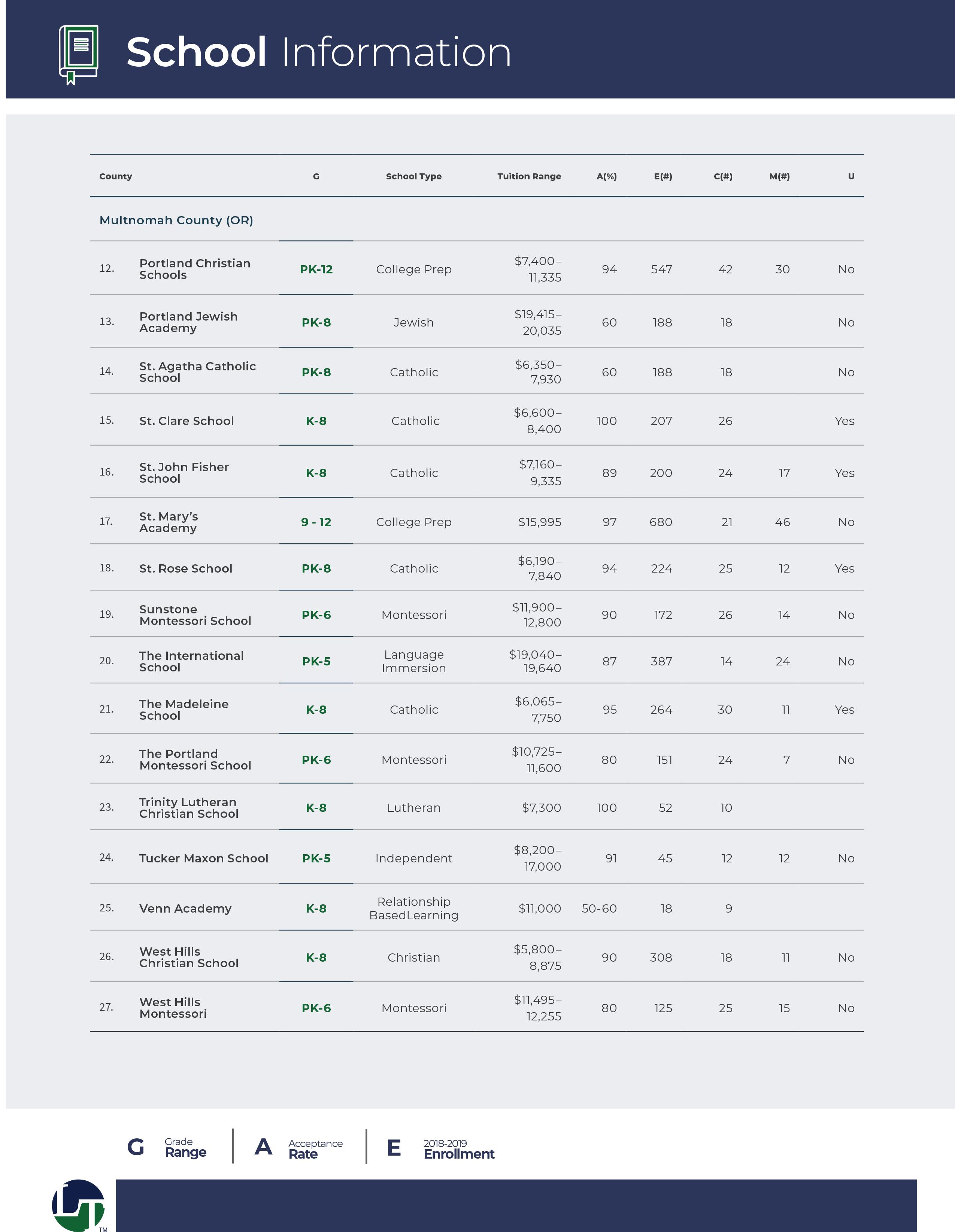Open The International School entry

click(x=191, y=661)
